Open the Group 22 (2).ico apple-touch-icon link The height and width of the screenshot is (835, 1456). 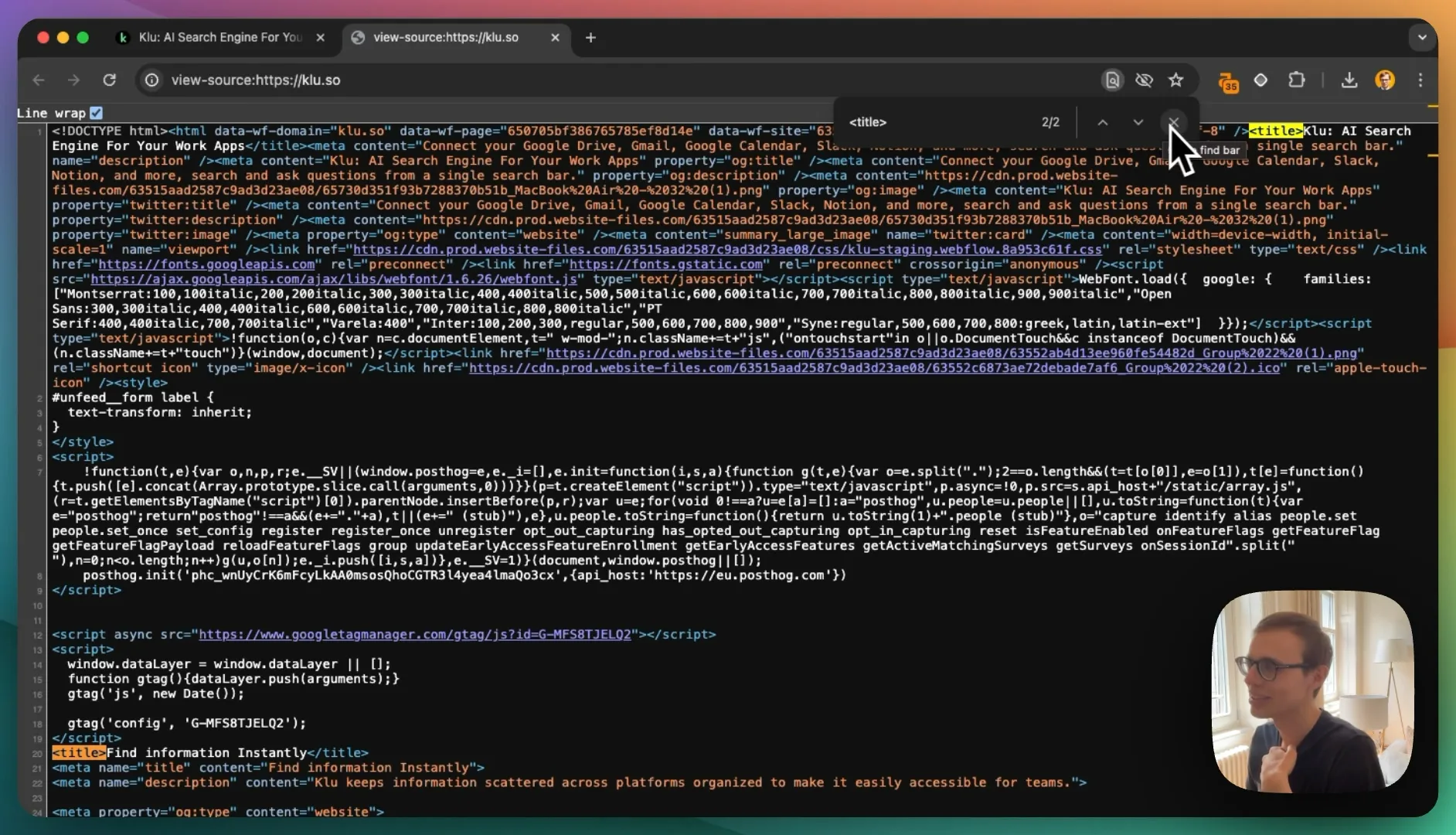click(874, 368)
